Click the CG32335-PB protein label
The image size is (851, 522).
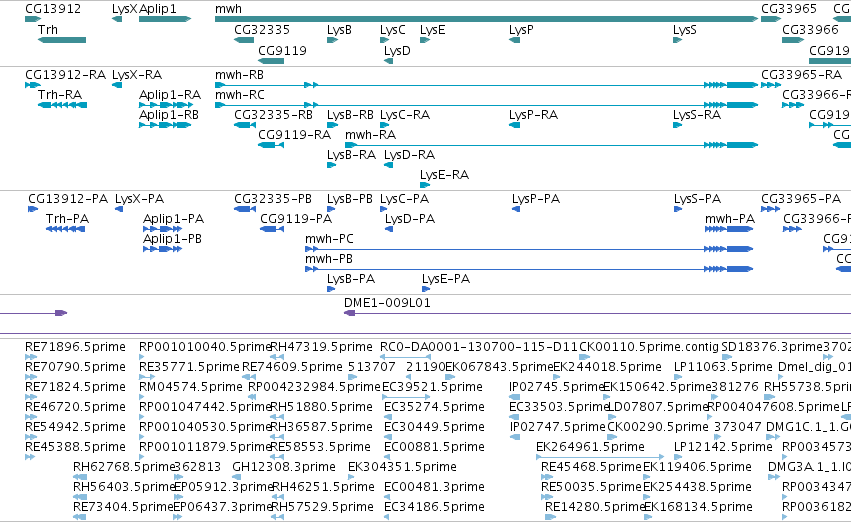tap(273, 199)
